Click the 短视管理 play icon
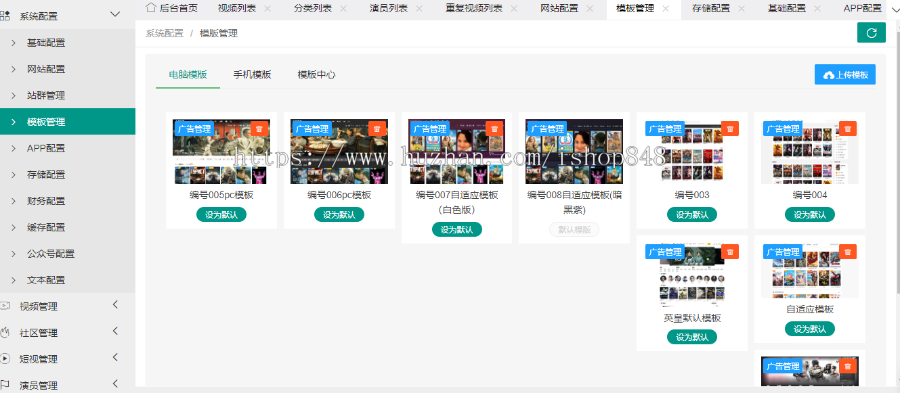Viewport: 900px width, 393px height. (5, 359)
